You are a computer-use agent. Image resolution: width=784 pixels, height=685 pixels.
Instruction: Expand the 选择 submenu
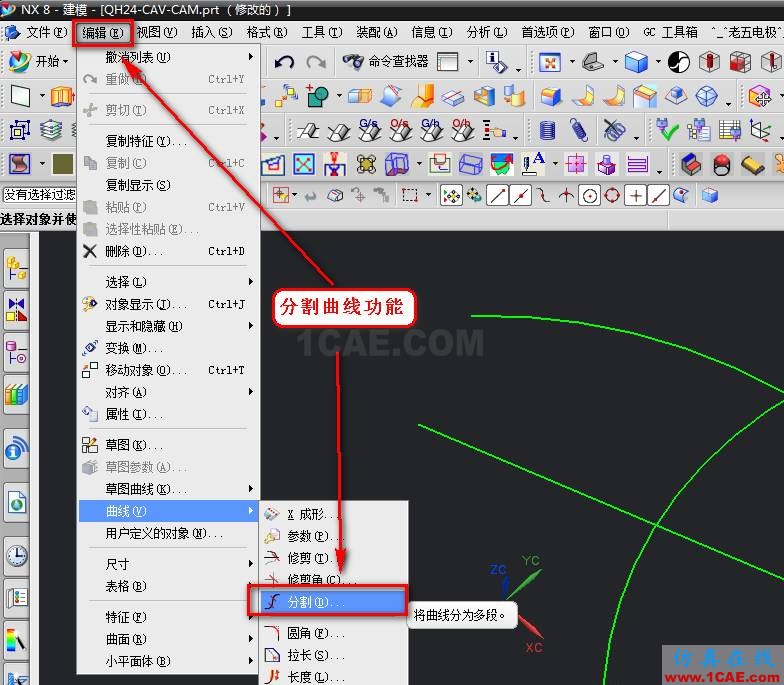coord(168,282)
